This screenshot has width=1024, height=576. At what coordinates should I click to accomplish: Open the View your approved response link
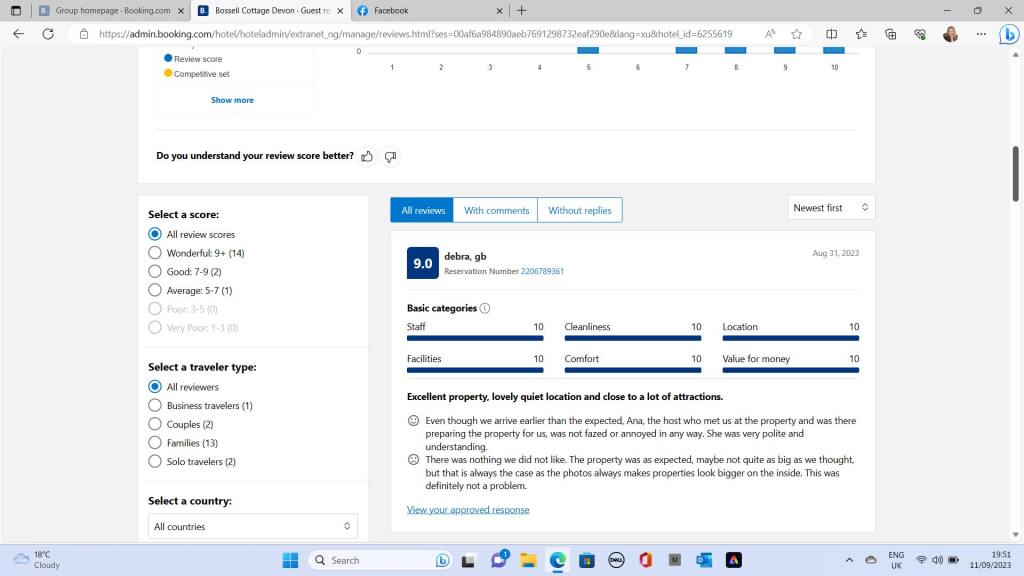tap(468, 510)
